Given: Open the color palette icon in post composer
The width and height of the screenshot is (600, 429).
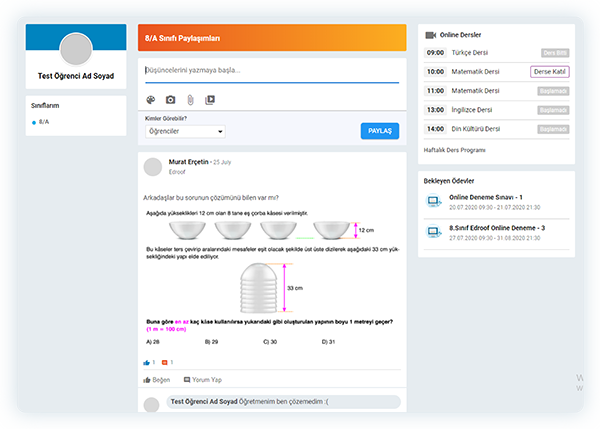Looking at the screenshot, I should pos(151,100).
